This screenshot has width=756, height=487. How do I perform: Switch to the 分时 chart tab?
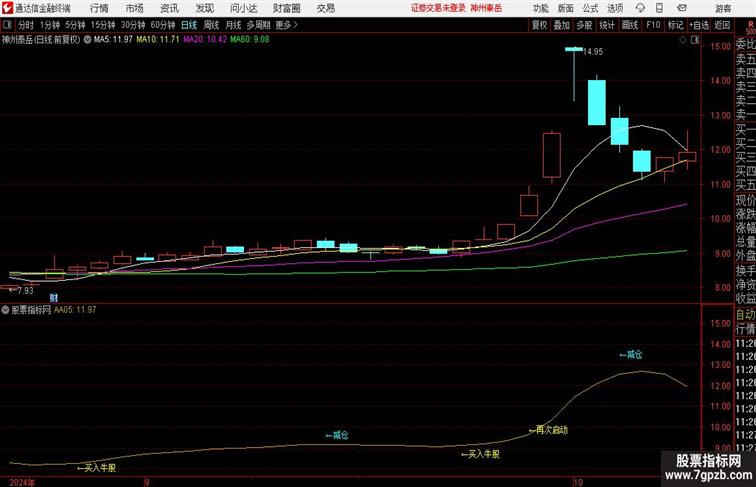(x=26, y=25)
